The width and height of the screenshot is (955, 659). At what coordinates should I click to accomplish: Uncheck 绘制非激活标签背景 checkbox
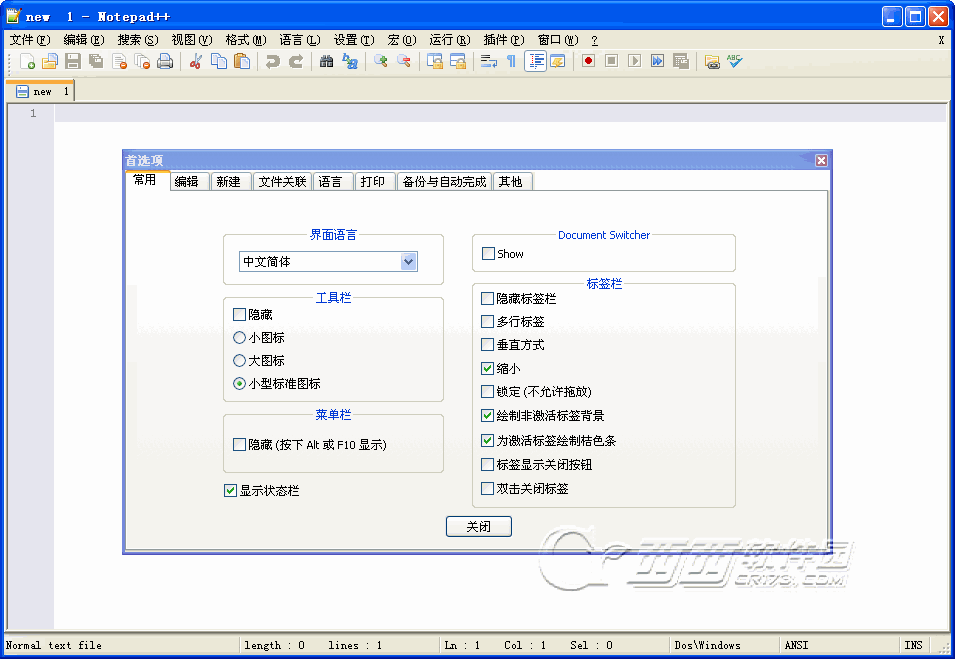(x=487, y=416)
